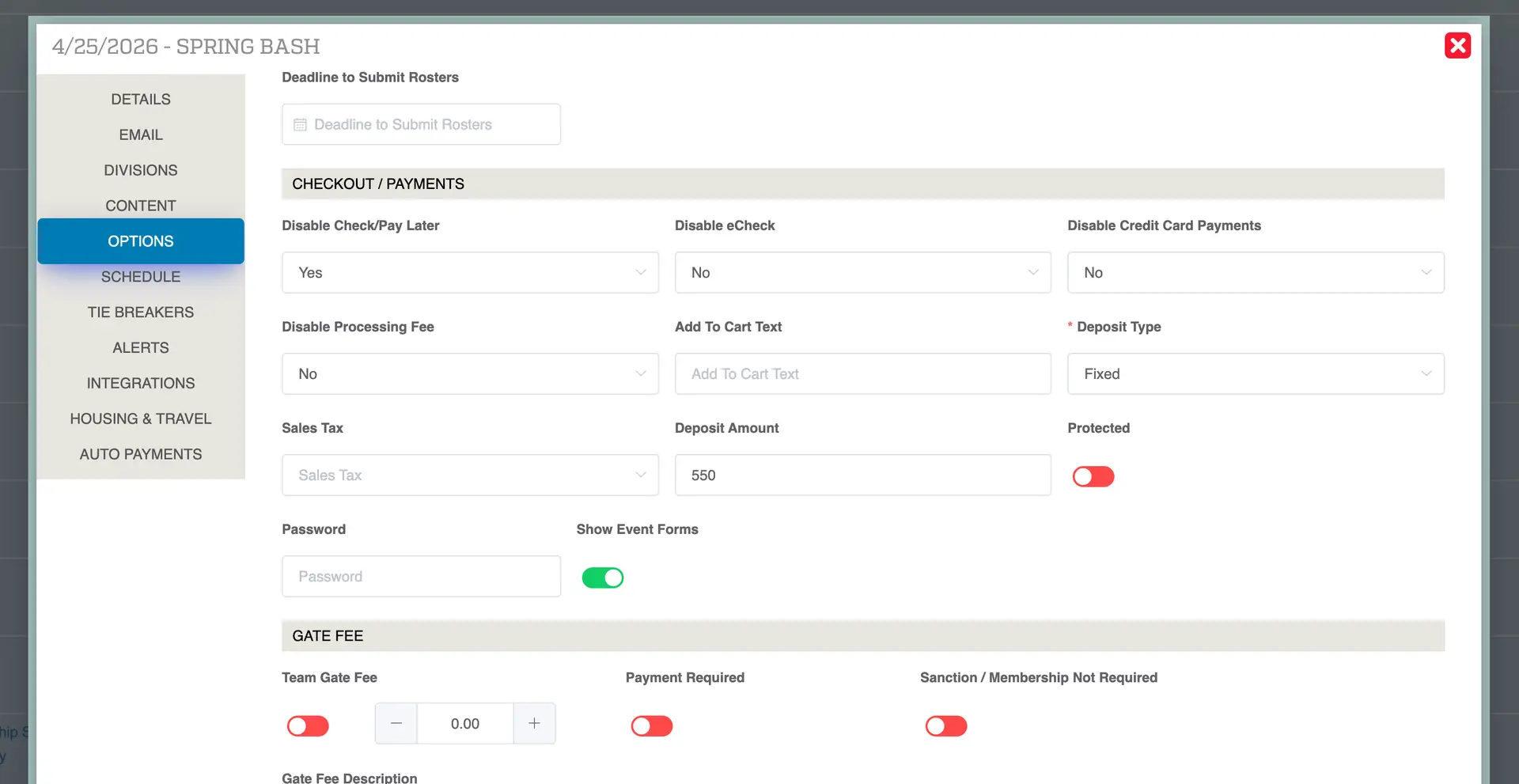Open the Deposit Type dropdown
The height and width of the screenshot is (784, 1519).
point(1256,373)
